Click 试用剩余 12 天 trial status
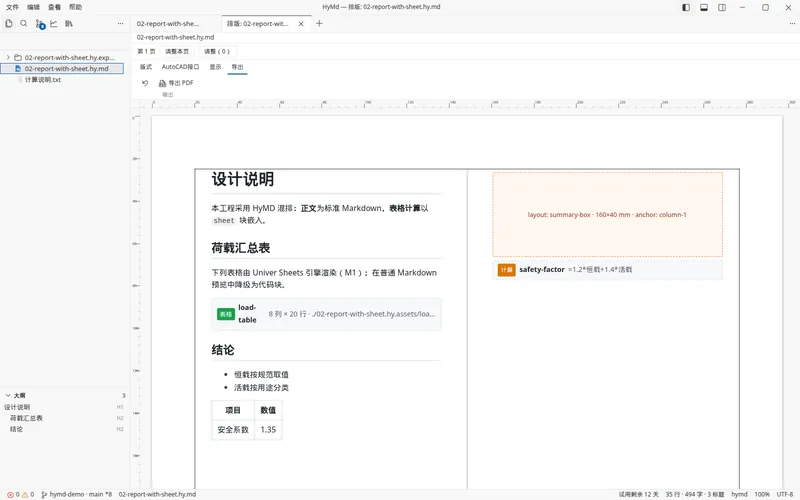800x500 pixels. (x=638, y=494)
